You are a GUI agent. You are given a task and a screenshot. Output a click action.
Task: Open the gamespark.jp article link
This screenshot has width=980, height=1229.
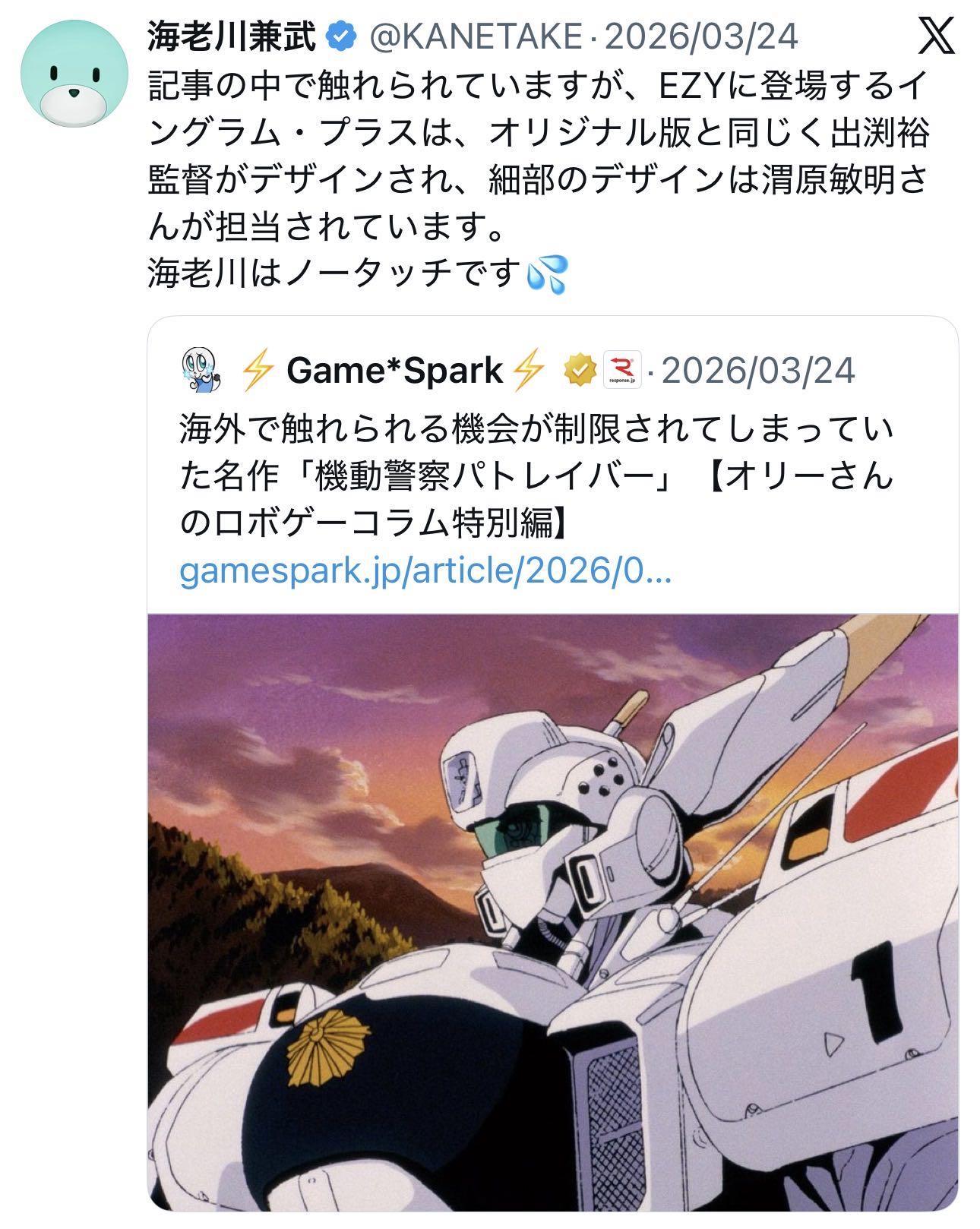point(425,571)
